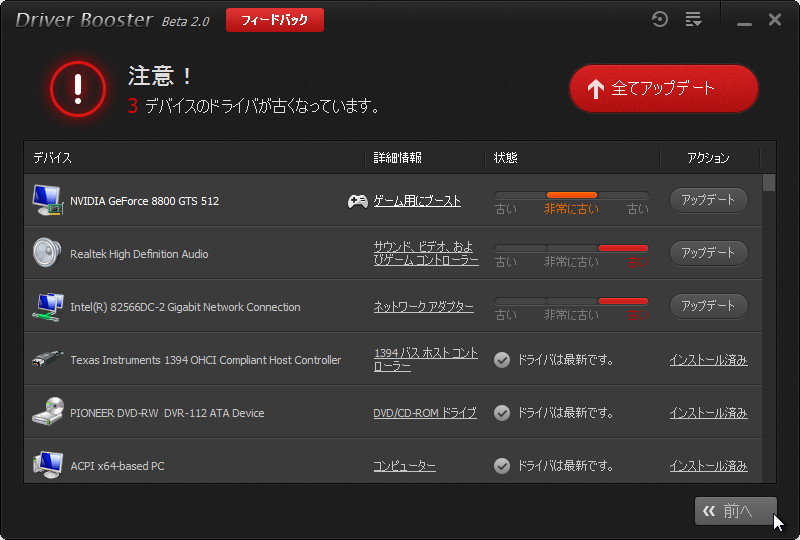This screenshot has height=540, width=800.
Task: Select Texas Instruments 1394 OHCI Compliant Host Controller
Action: (206, 360)
